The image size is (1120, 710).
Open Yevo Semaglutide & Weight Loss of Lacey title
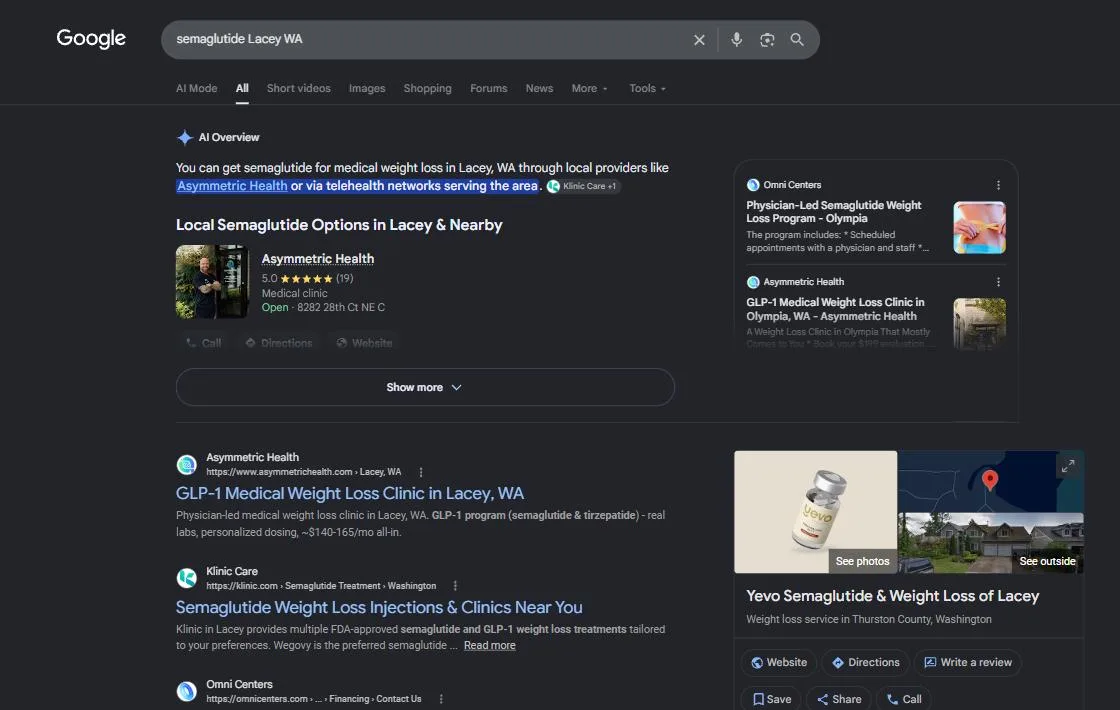pos(892,596)
